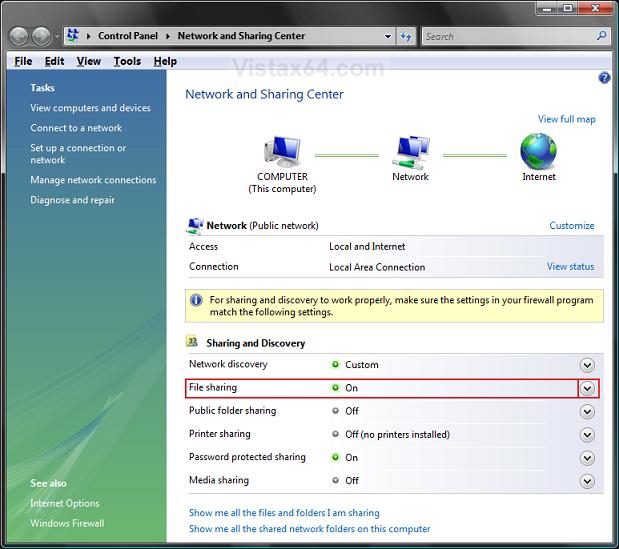Open the recent pages dropdown by nav arrows
619x549 pixels.
[x=57, y=37]
